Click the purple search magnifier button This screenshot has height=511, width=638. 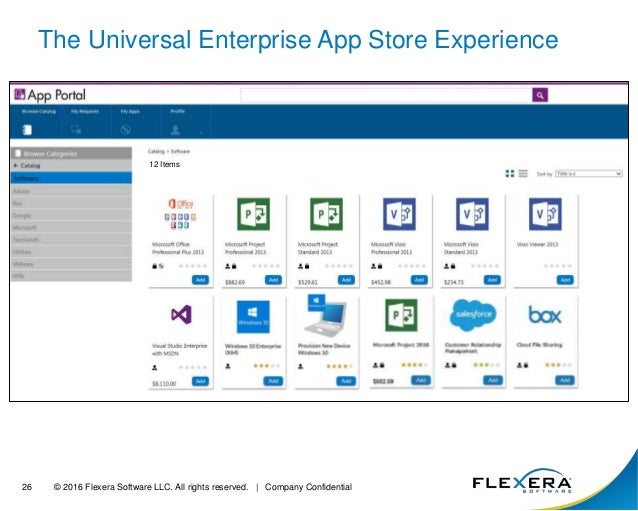pyautogui.click(x=540, y=95)
